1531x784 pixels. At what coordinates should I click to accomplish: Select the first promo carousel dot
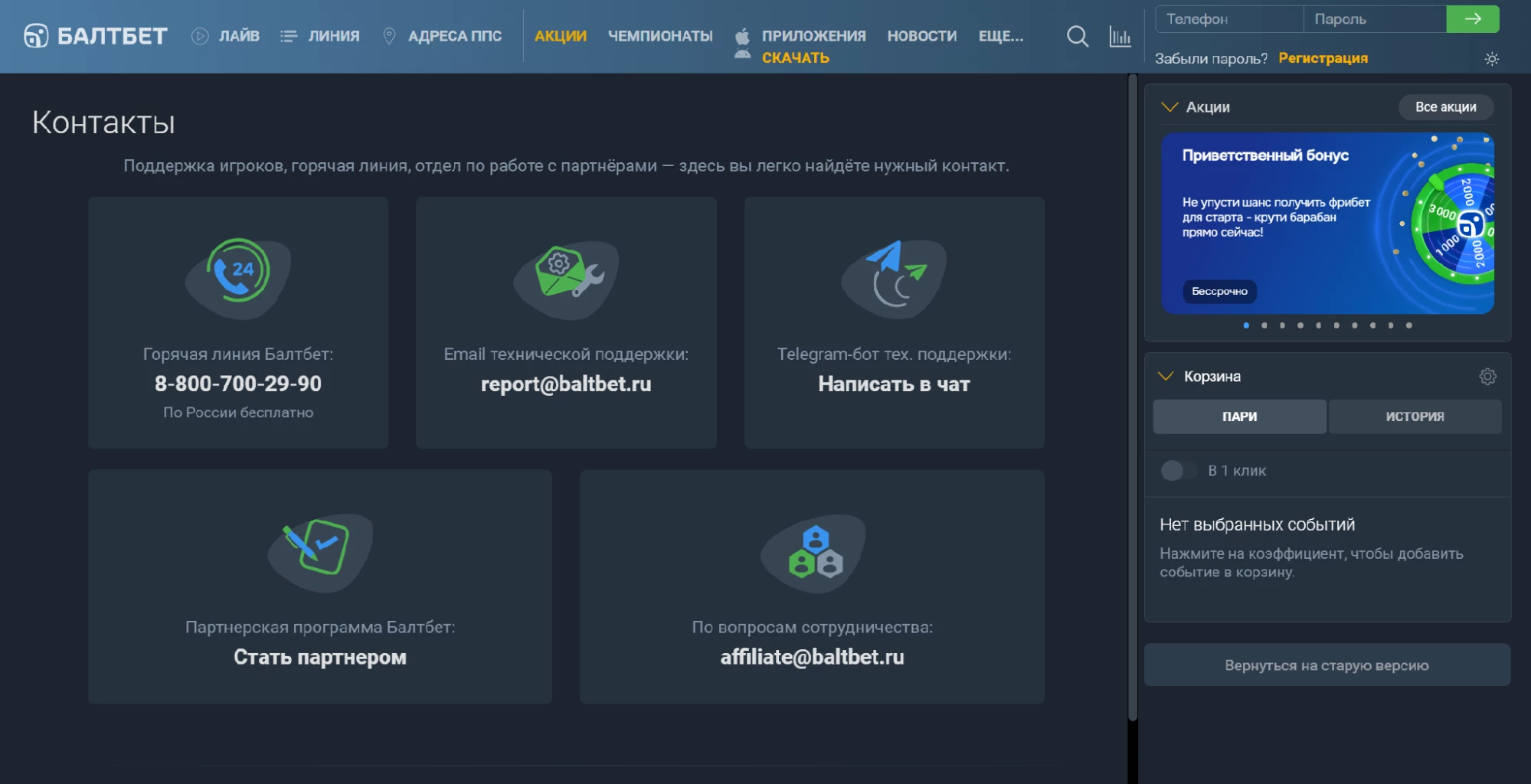pos(1246,325)
